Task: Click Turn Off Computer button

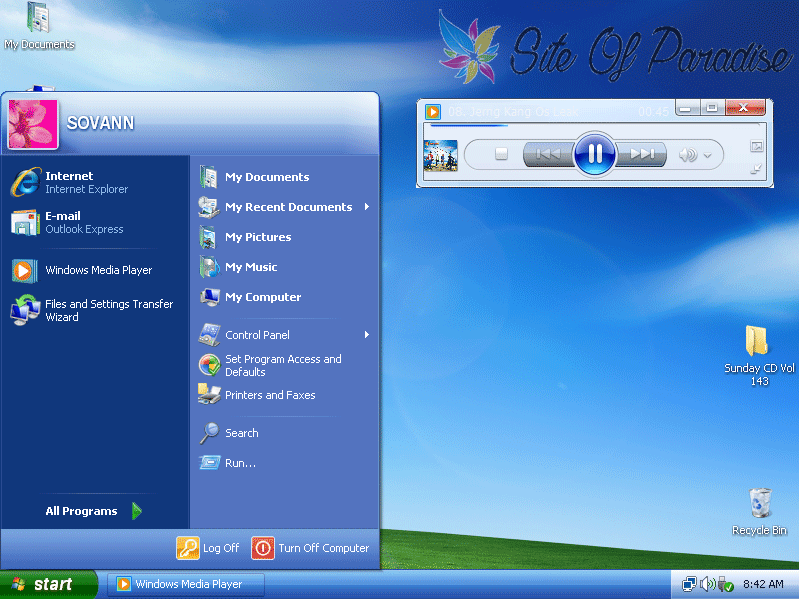Action: tap(310, 548)
